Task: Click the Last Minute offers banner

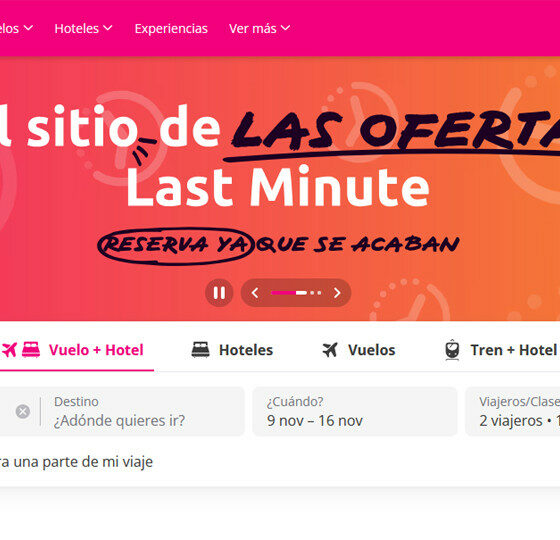Action: point(280,189)
